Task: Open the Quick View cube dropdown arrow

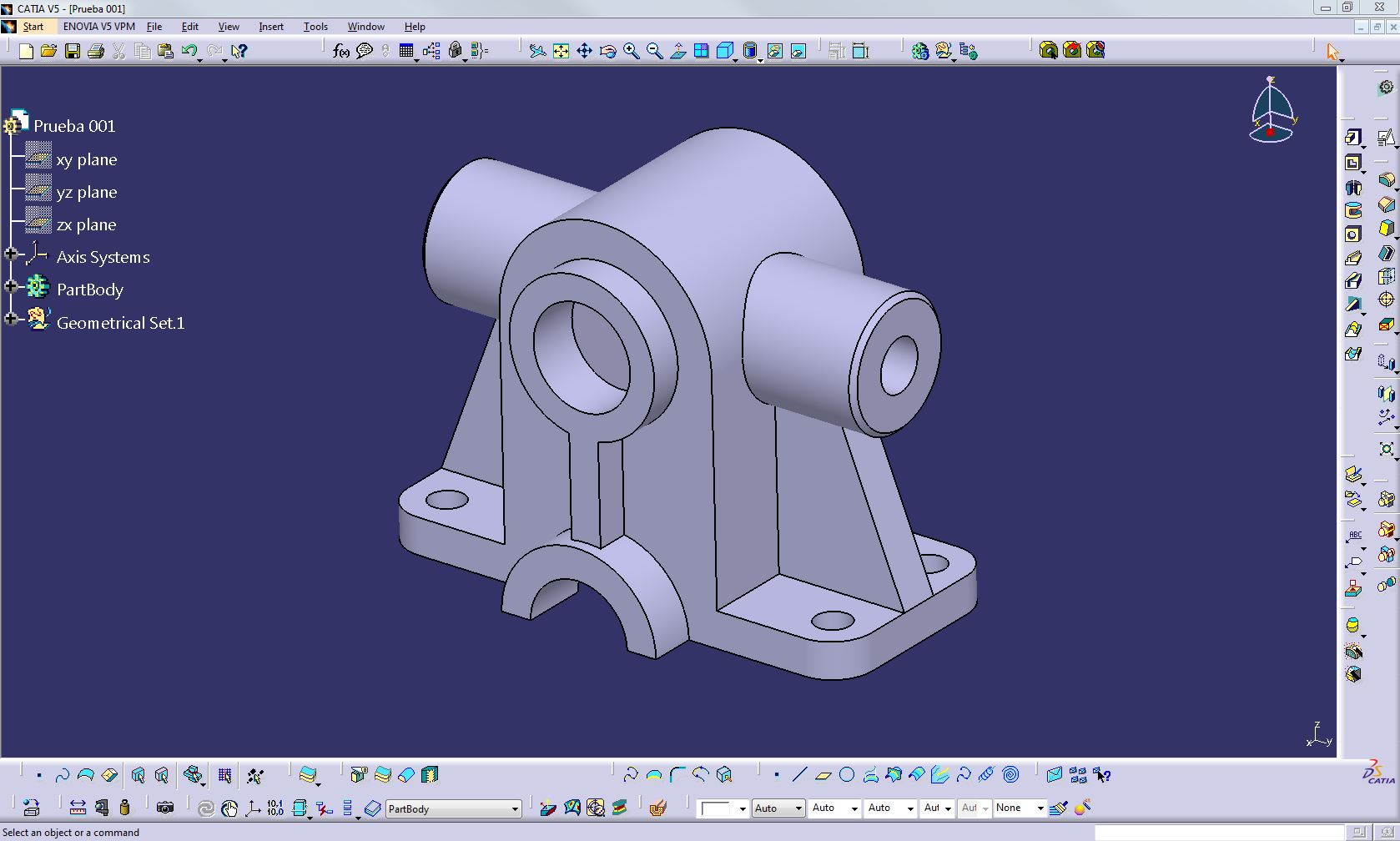Action: [735, 60]
